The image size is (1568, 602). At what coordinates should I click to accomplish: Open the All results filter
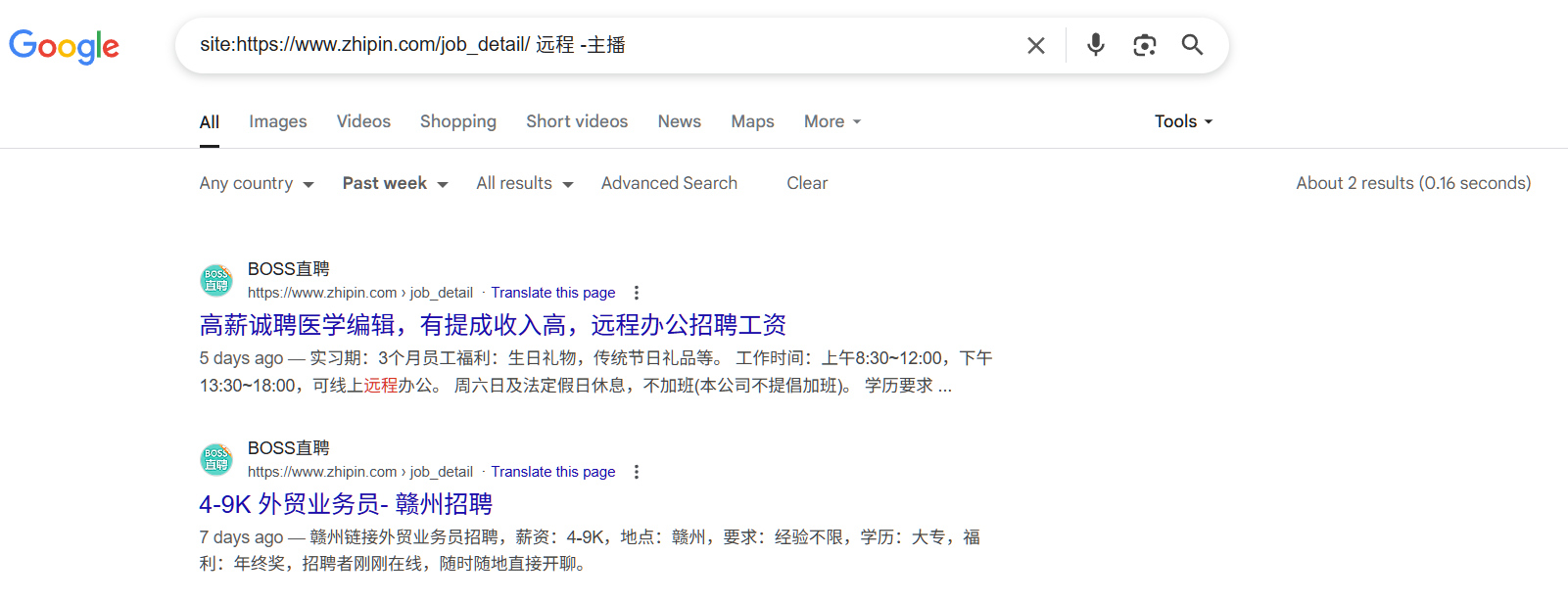click(x=525, y=183)
